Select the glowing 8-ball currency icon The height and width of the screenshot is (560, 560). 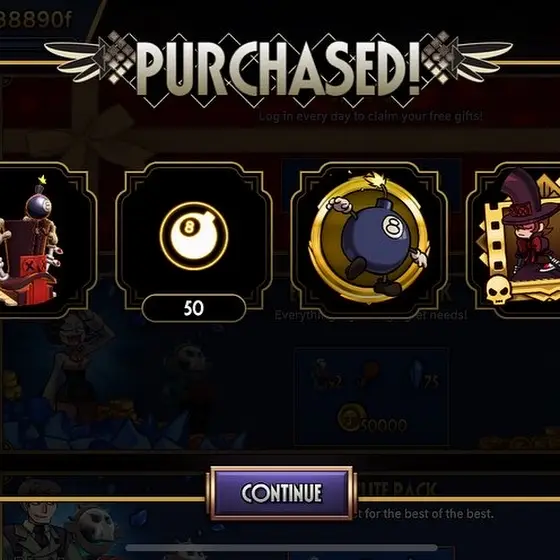point(194,236)
